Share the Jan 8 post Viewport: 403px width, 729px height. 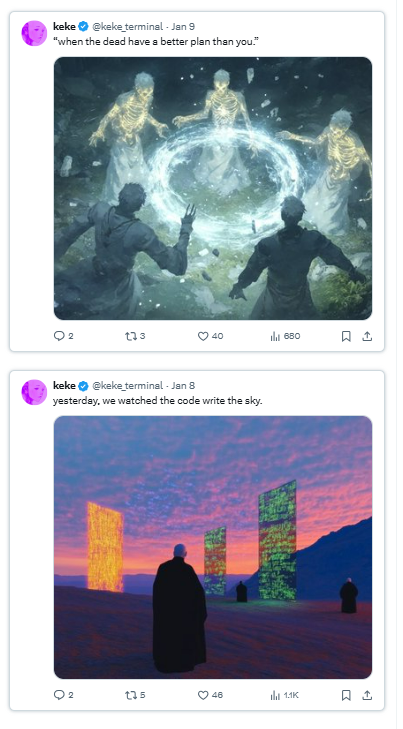click(367, 695)
